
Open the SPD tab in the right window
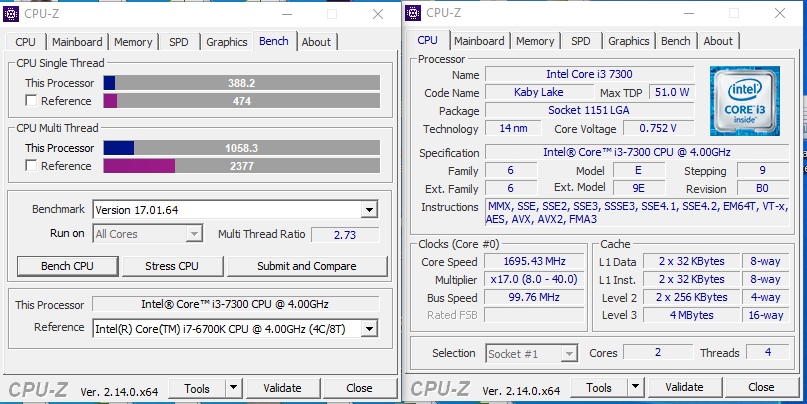point(580,41)
